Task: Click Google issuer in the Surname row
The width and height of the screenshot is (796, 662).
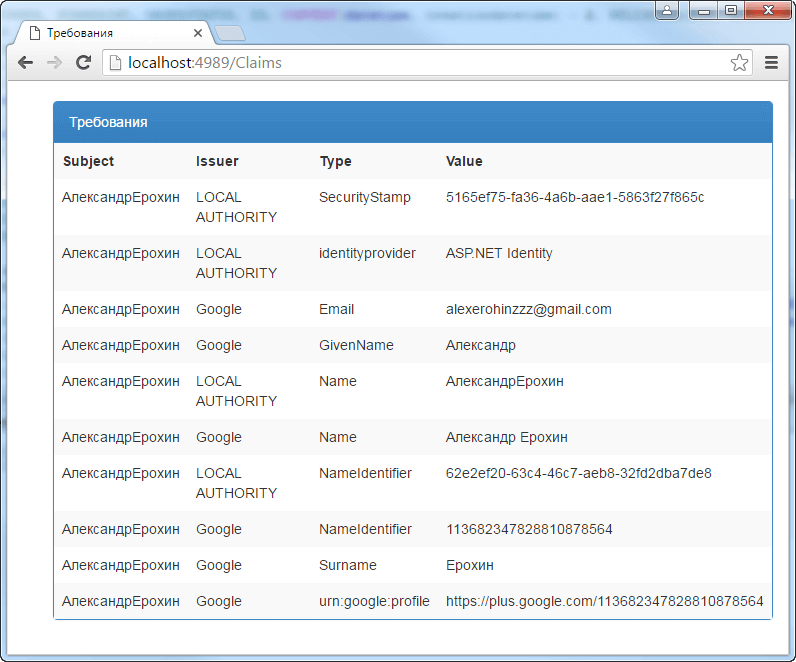Action: [x=219, y=565]
